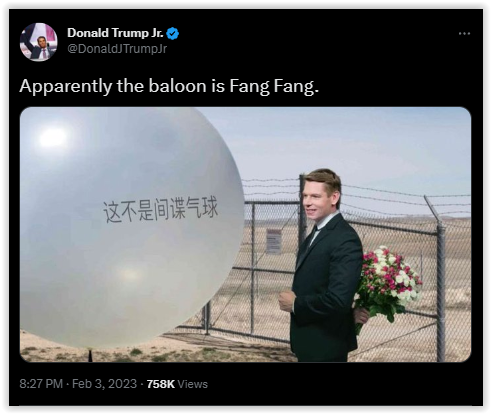Open the Donald Trump Jr. display name
This screenshot has height=414, width=491.
pyautogui.click(x=115, y=33)
